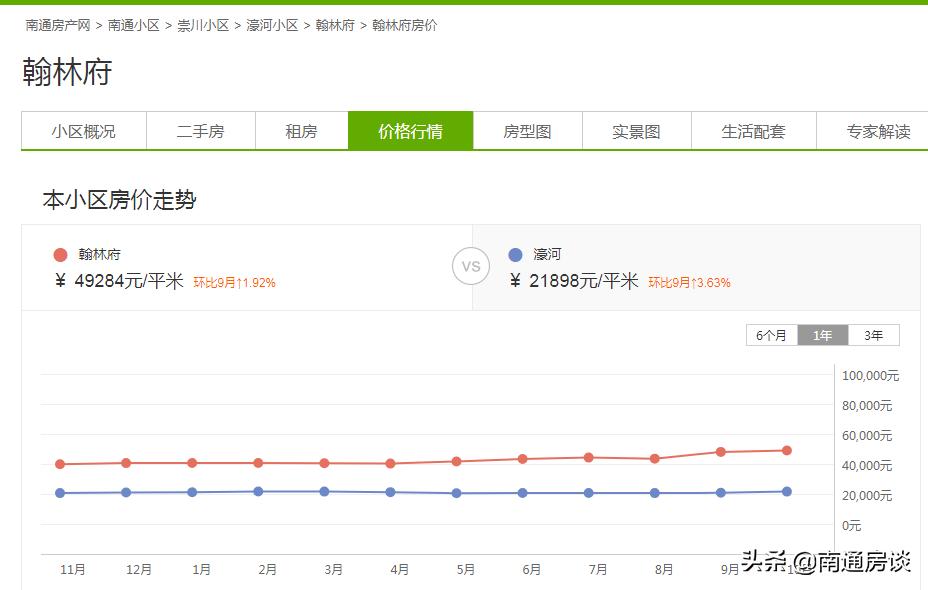Go to 南通房产网 breadcrumb link

(x=58, y=25)
